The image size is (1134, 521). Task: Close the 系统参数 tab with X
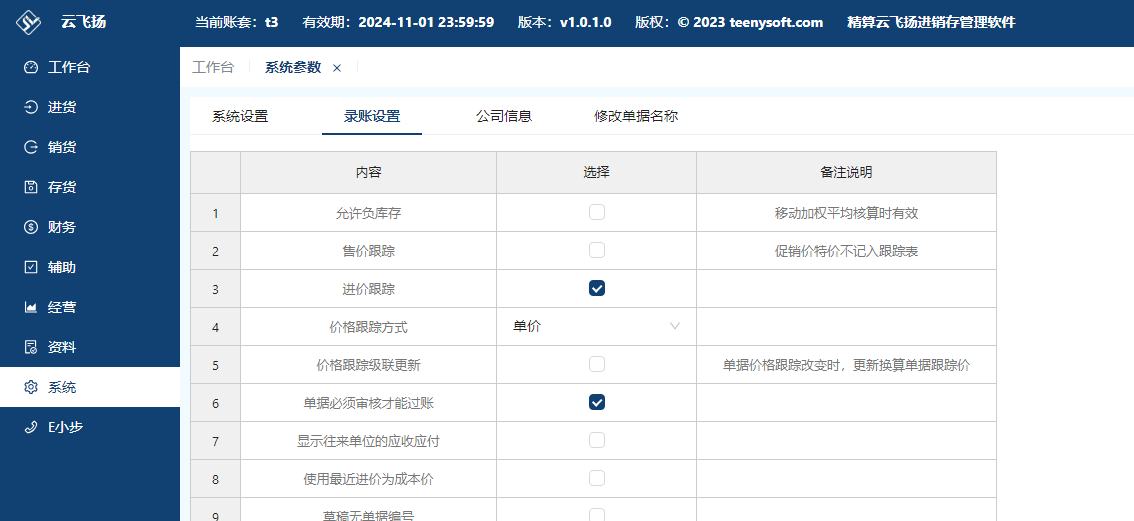pos(336,68)
